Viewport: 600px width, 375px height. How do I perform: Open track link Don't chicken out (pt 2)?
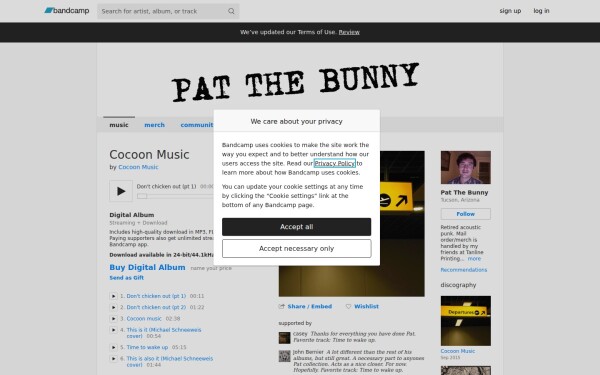coord(156,307)
